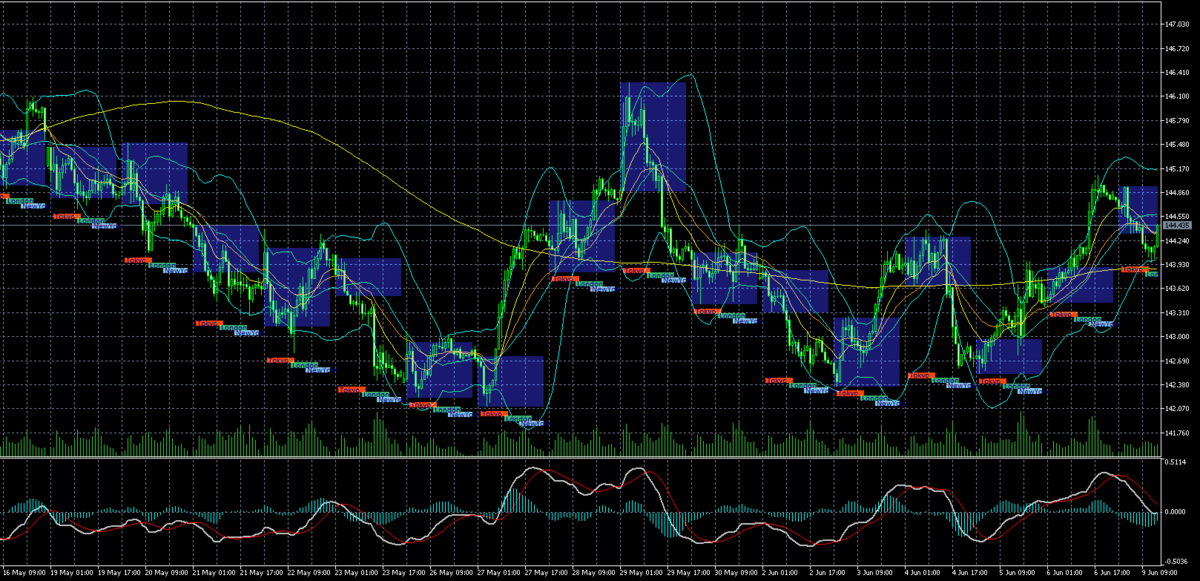Click the 144.860 price axis label

[x=1177, y=193]
